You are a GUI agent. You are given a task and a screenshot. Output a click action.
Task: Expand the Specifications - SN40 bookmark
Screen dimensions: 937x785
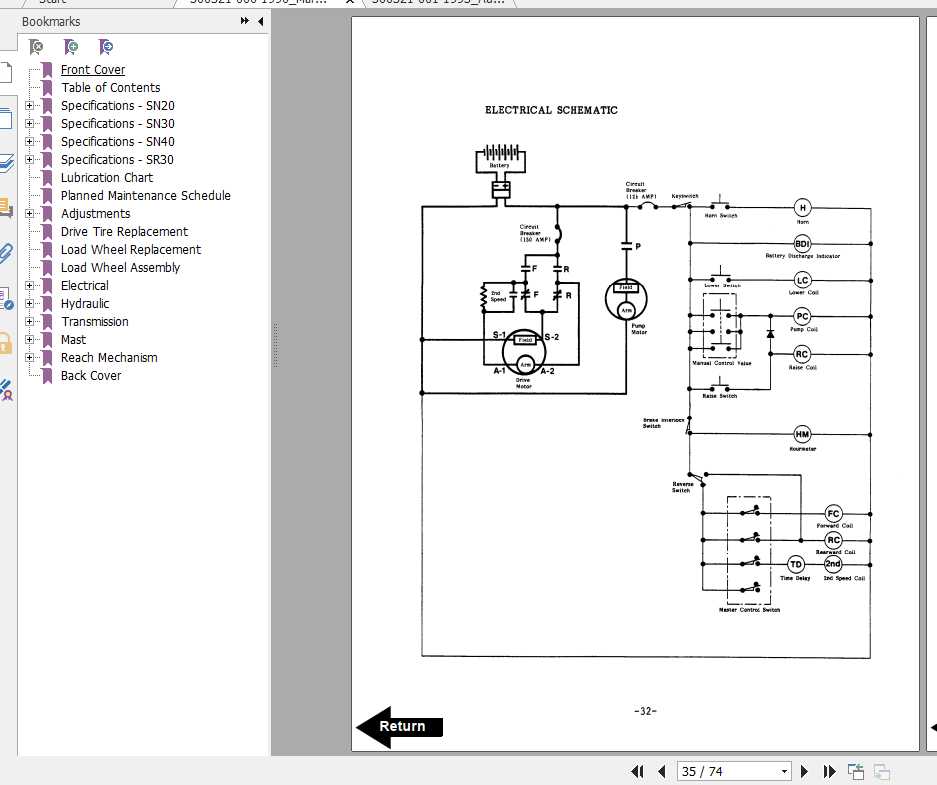pyautogui.click(x=29, y=142)
